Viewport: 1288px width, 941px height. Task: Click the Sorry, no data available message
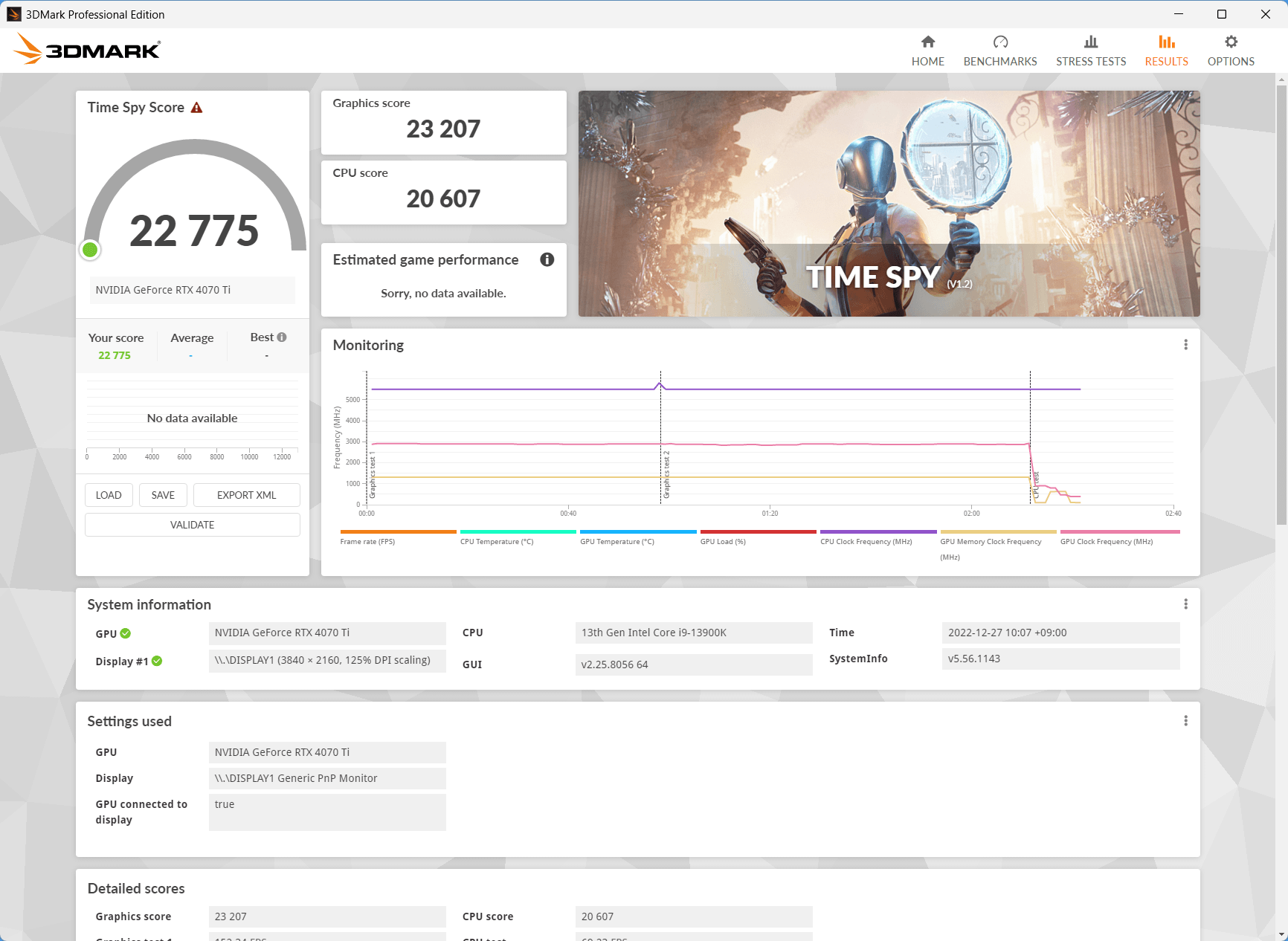pos(443,294)
